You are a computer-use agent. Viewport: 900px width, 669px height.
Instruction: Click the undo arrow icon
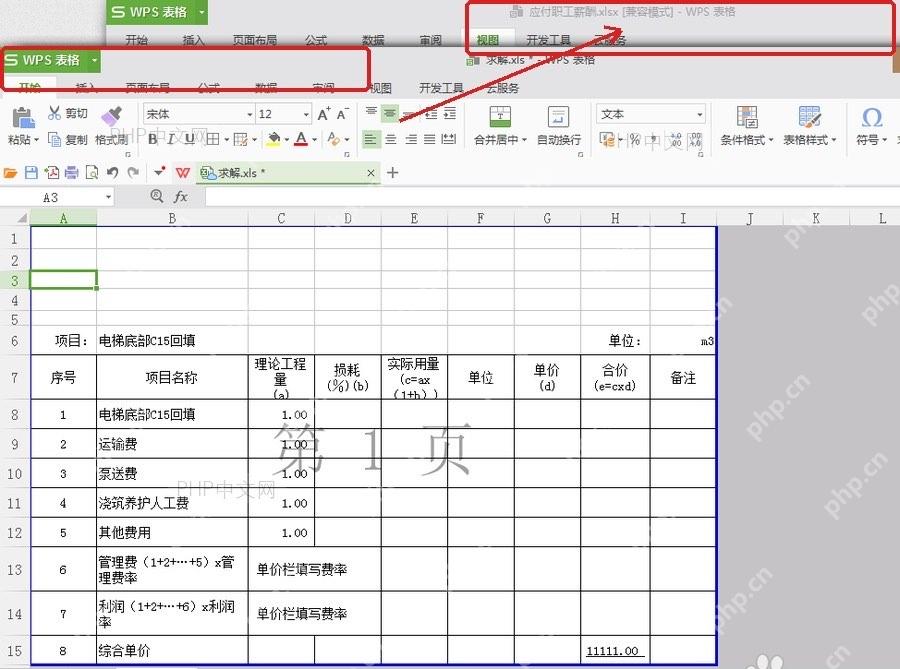point(112,173)
